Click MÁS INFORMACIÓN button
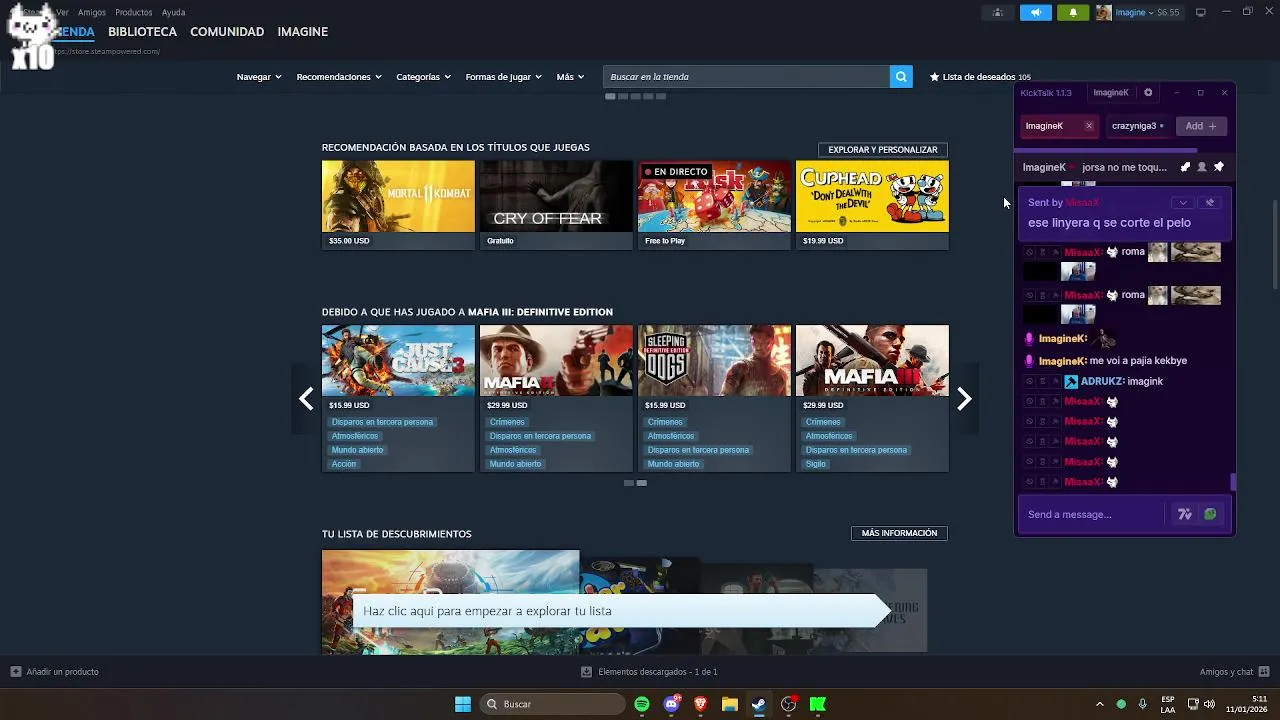This screenshot has height=720, width=1280. point(899,533)
